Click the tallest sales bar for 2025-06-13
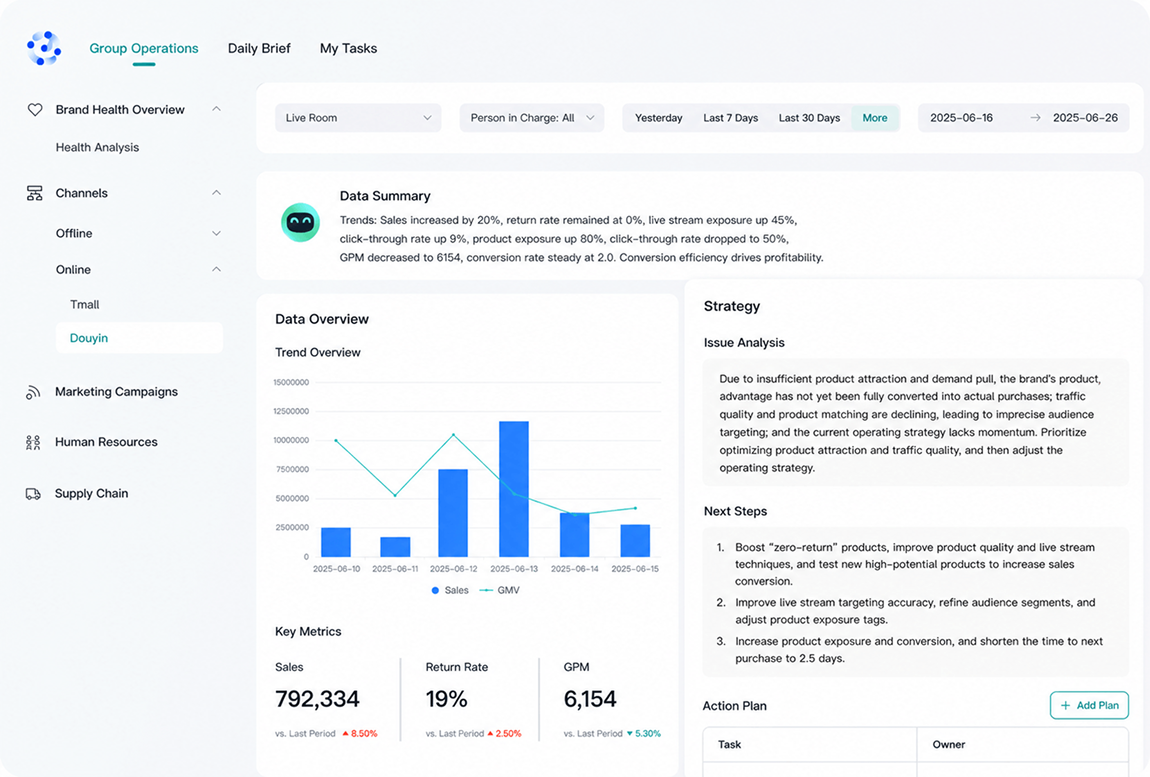Screen dimensions: 1150x777 click(513, 489)
